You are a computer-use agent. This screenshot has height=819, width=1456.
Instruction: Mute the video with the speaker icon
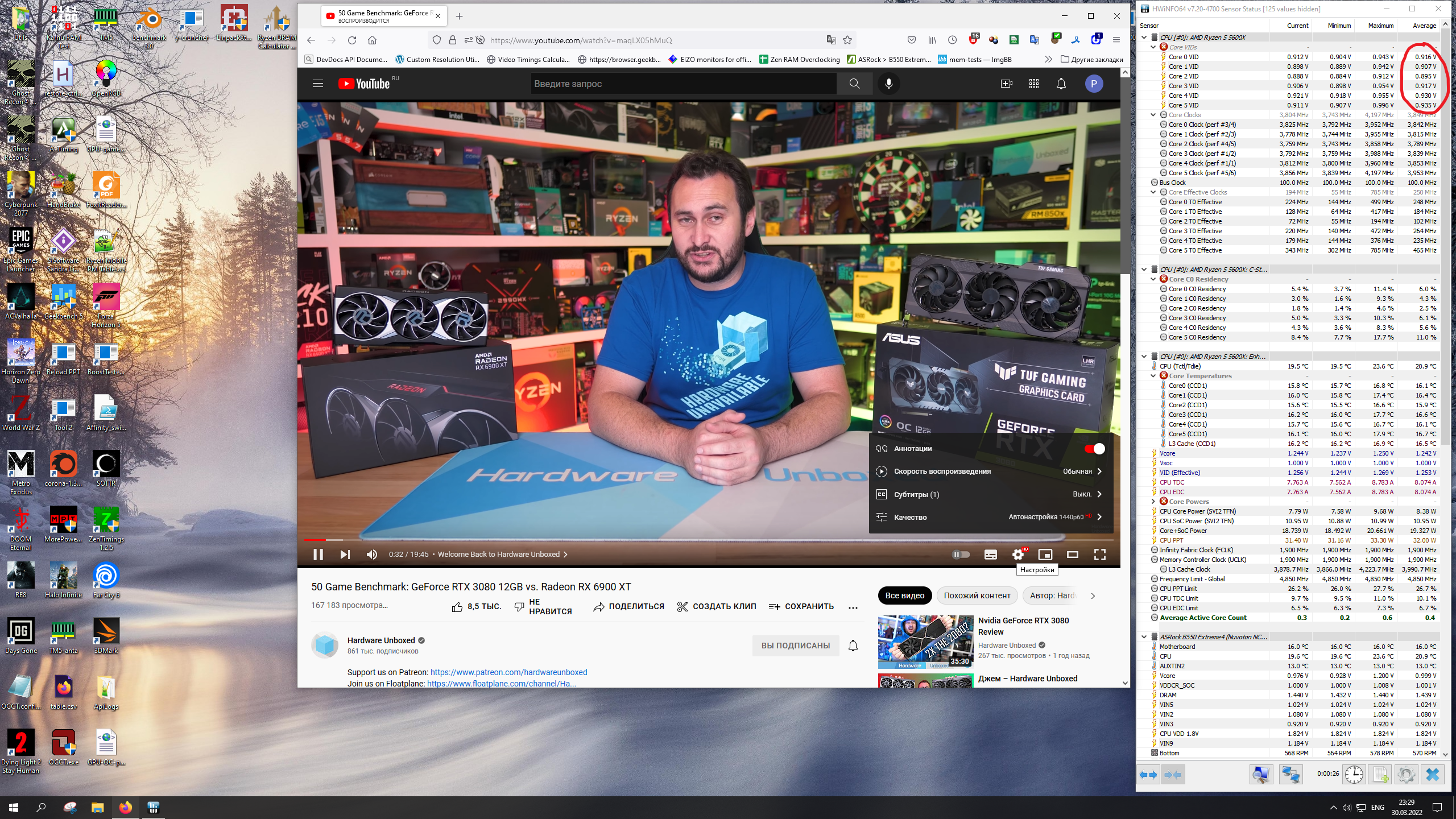[371, 555]
